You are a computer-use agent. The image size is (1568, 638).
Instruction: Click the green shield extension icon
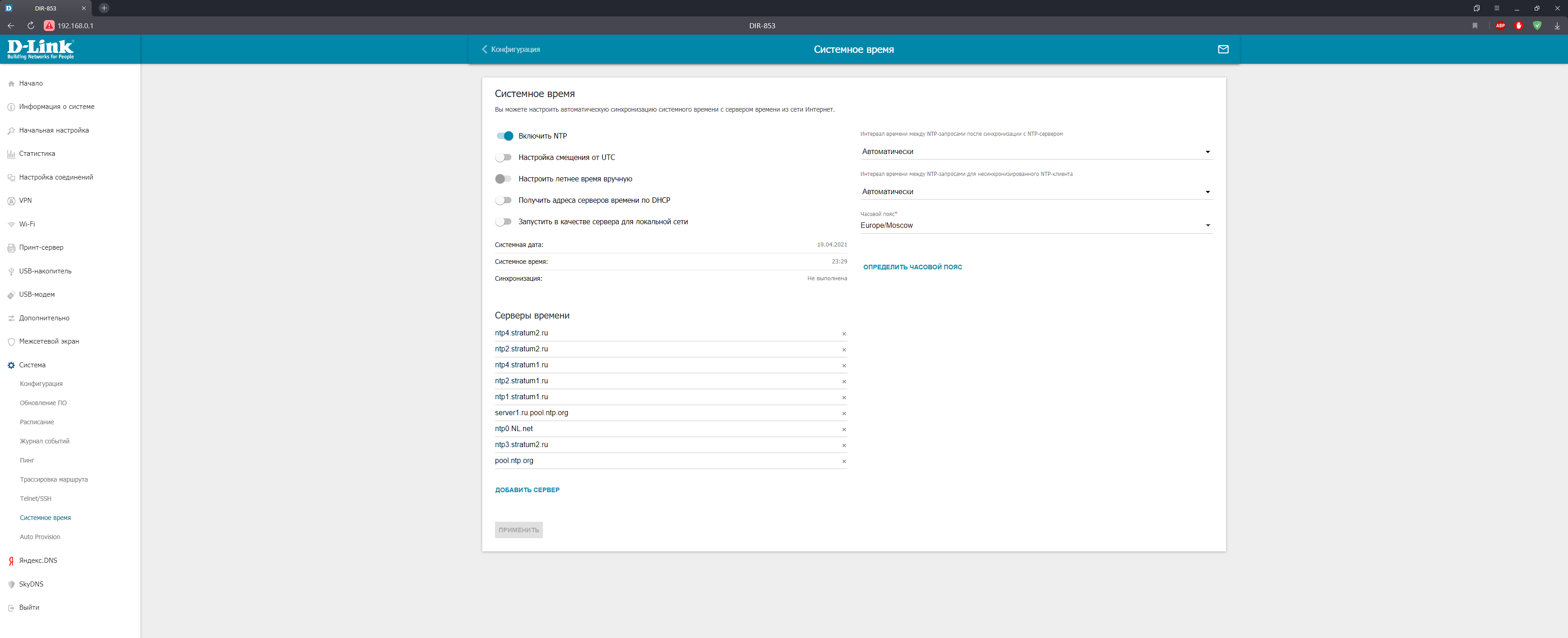click(x=1537, y=26)
